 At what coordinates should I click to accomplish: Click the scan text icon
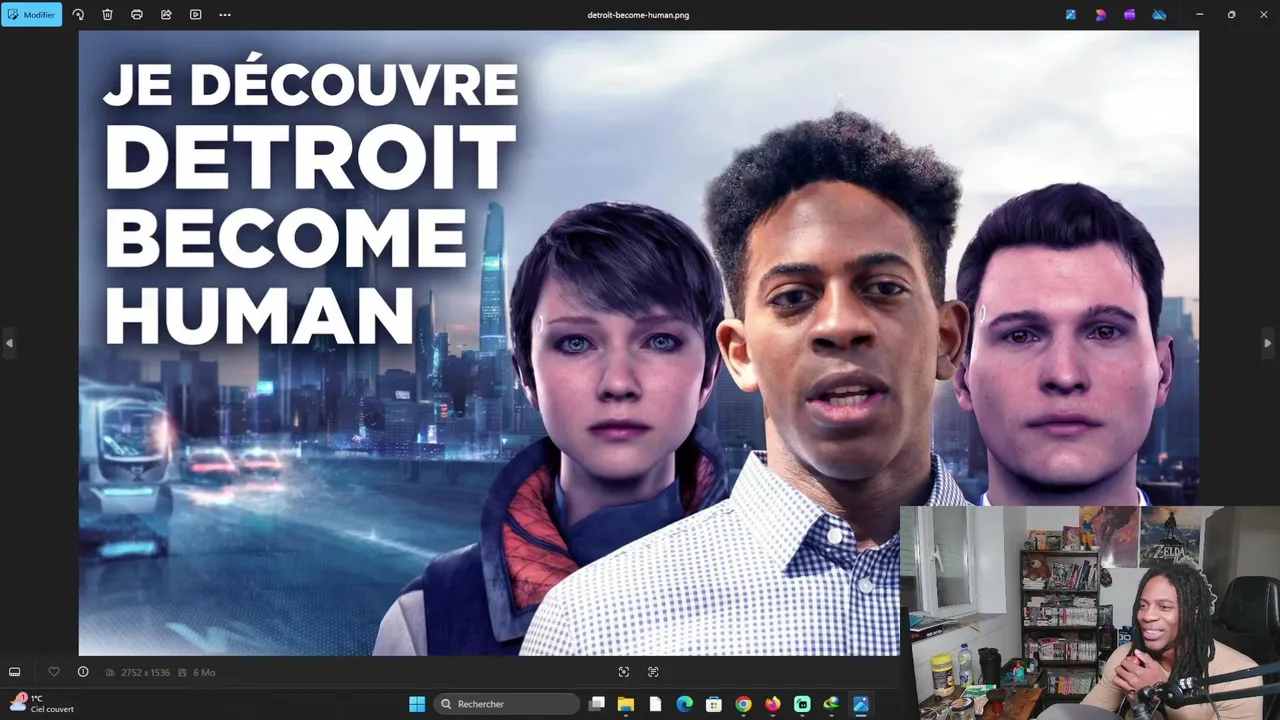coord(653,672)
